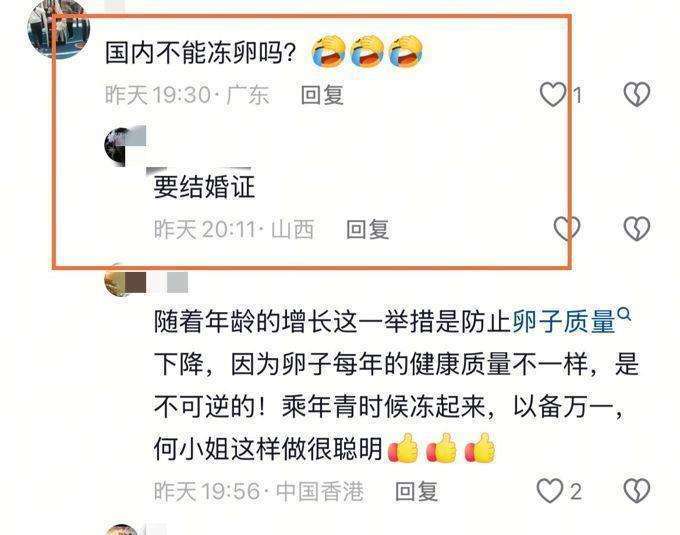This screenshot has height=535, width=680.
Task: Tap the thumbs-up emoji row
Action: [x=442, y=448]
